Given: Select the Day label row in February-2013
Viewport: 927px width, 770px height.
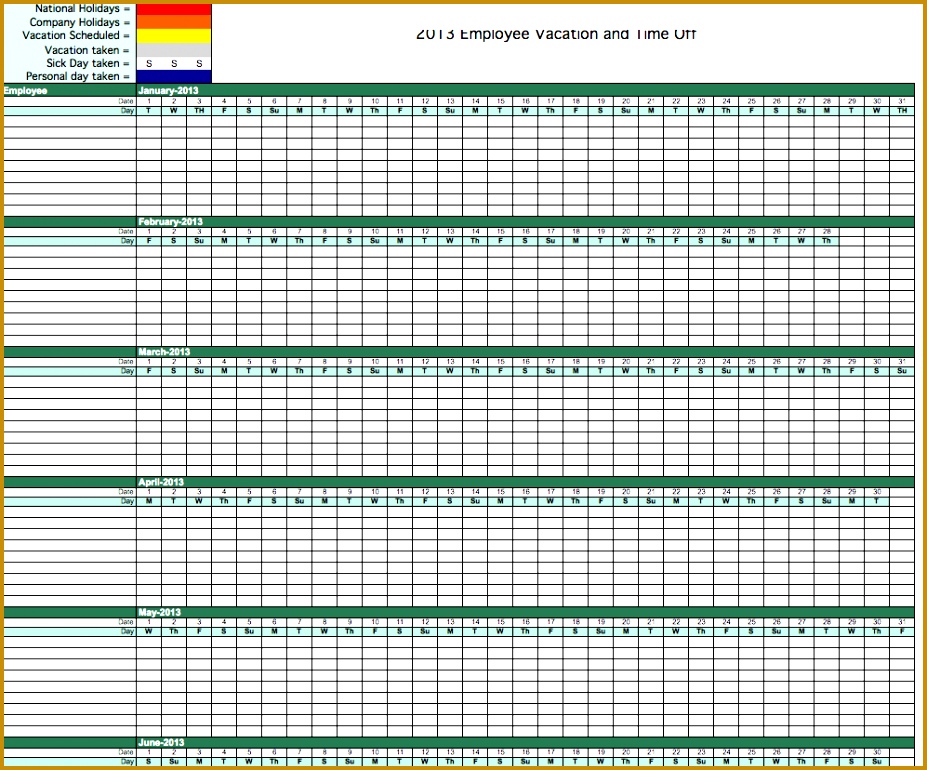Looking at the screenshot, I should (127, 241).
